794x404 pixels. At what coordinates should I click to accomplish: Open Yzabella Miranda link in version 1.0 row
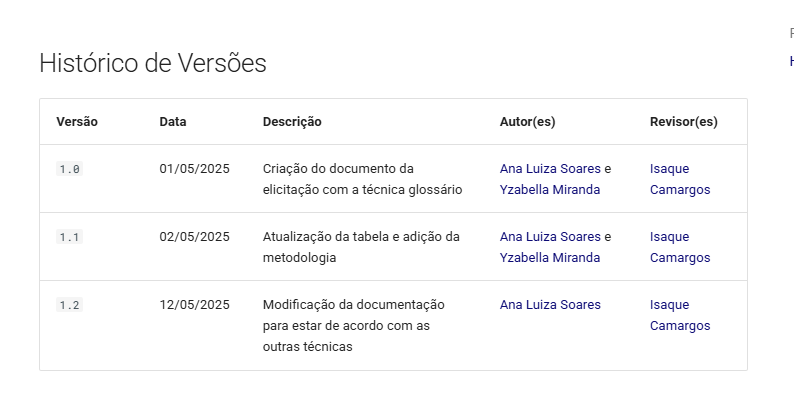550,189
